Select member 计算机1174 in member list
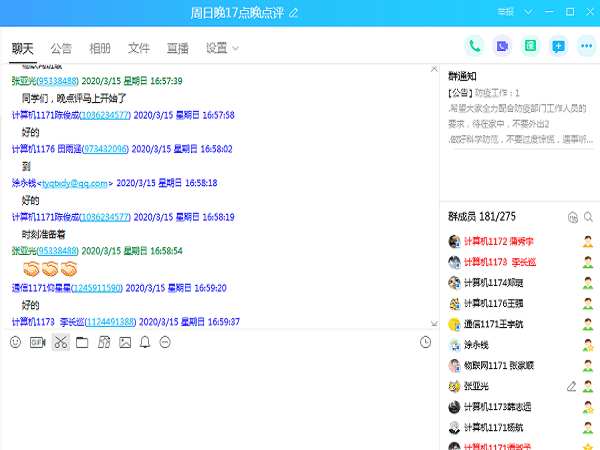600x450 pixels. click(520, 283)
